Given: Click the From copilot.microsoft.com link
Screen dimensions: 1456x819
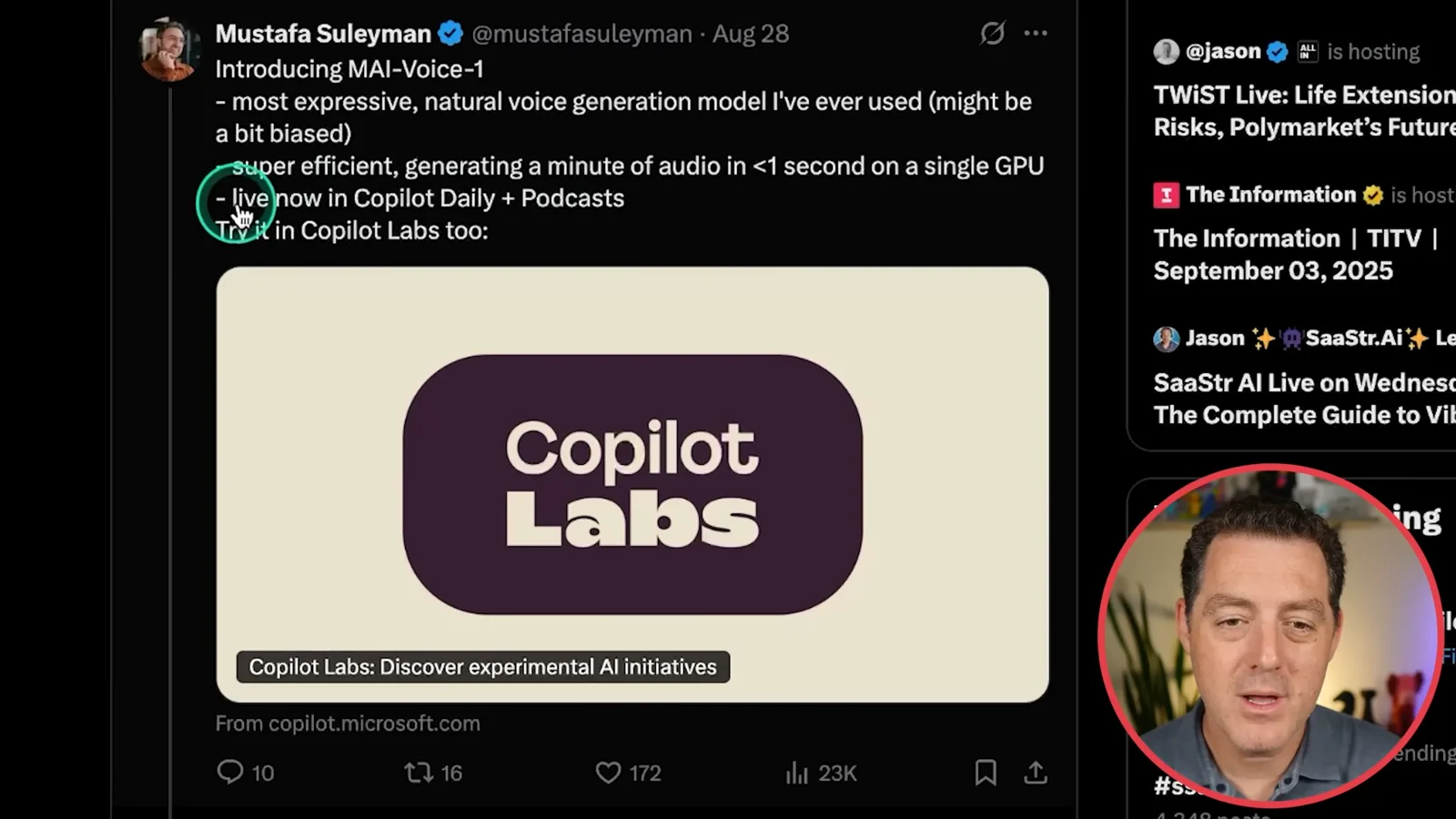Looking at the screenshot, I should (x=348, y=723).
